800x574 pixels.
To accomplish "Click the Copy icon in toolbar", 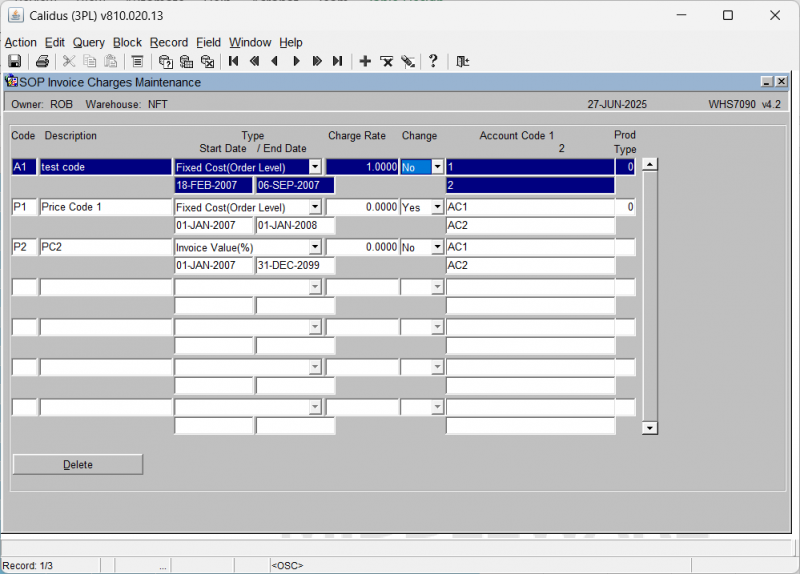I will pyautogui.click(x=90, y=61).
